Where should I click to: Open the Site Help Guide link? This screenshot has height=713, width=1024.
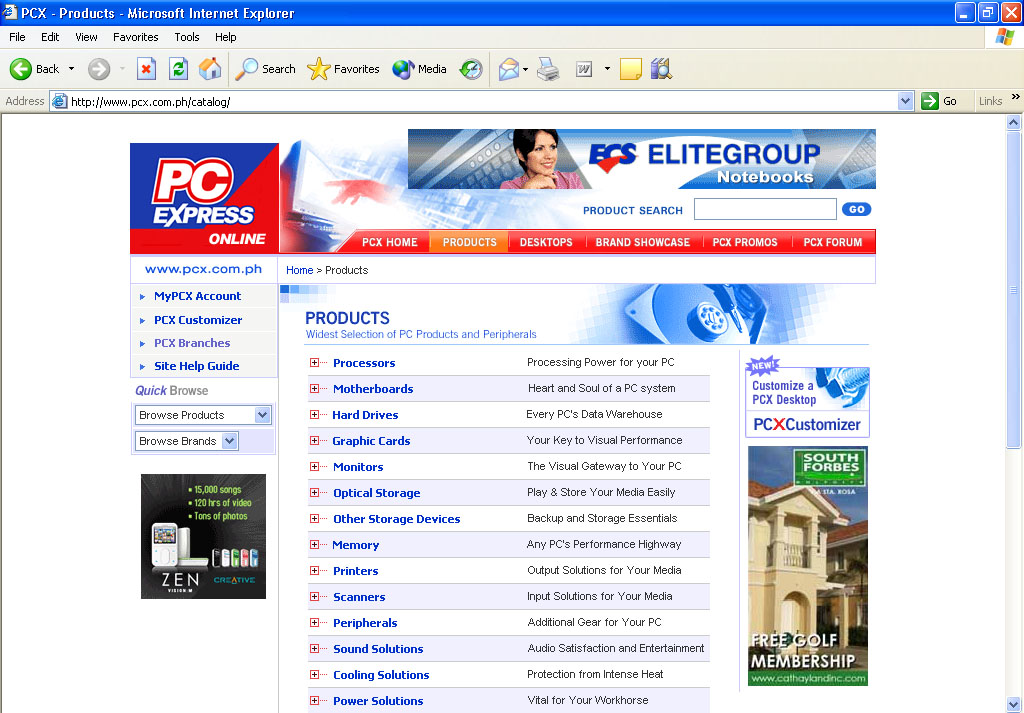point(197,366)
